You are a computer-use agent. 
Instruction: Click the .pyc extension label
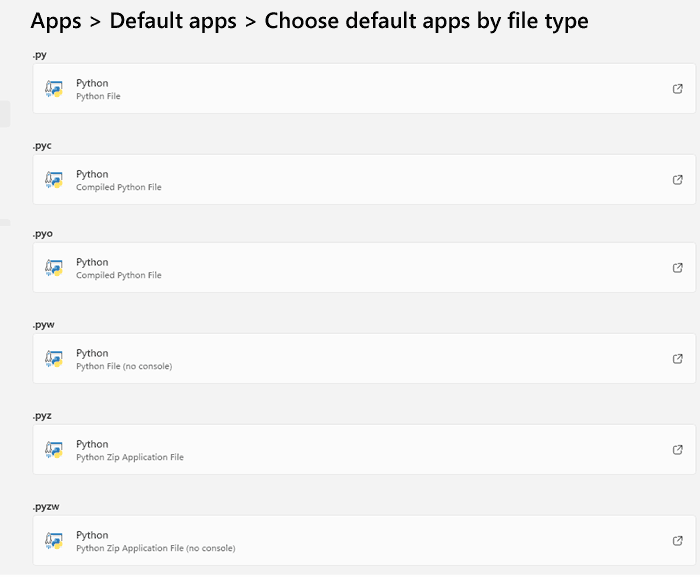click(x=42, y=146)
